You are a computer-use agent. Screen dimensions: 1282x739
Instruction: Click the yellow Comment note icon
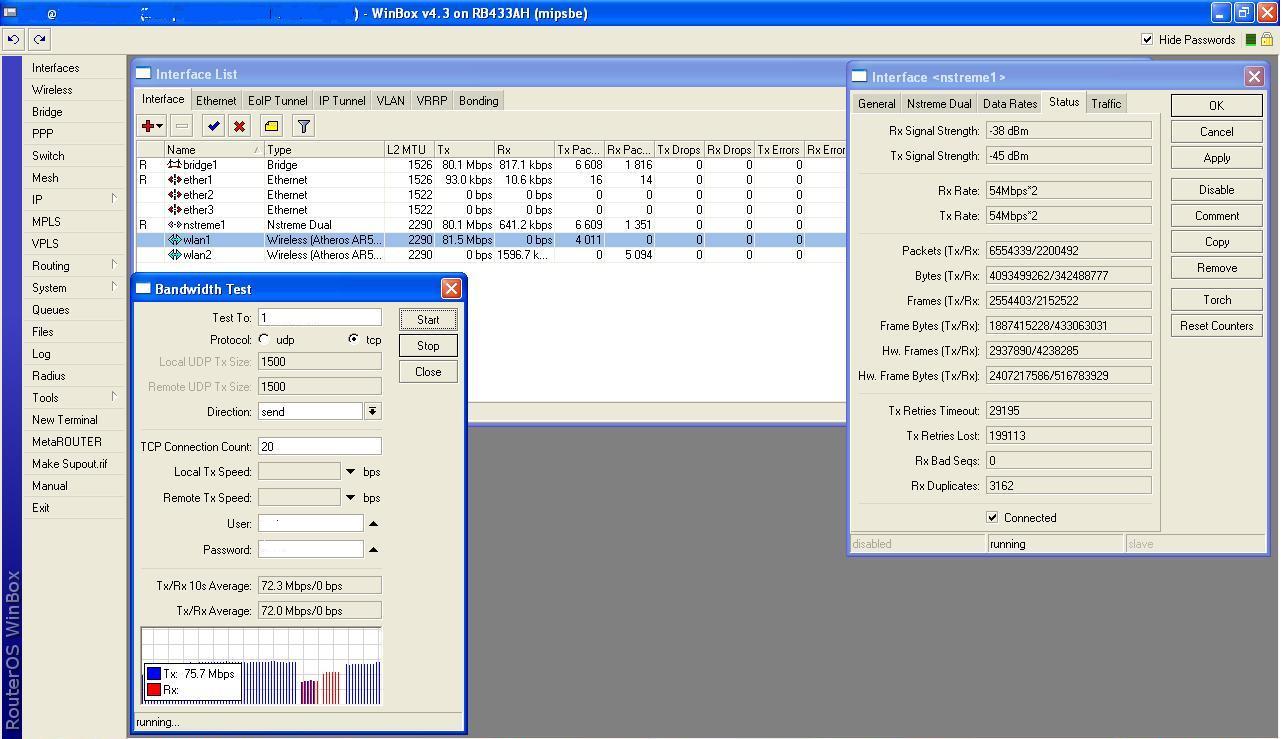click(271, 126)
